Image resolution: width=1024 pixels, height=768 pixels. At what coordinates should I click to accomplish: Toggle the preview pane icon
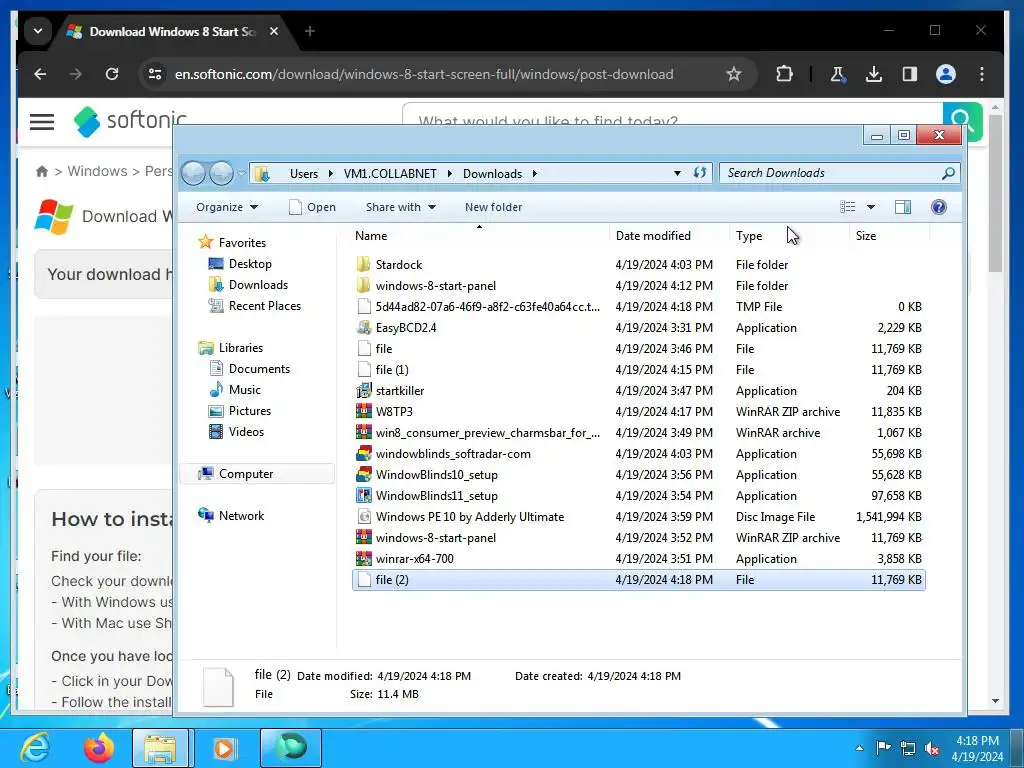click(903, 207)
